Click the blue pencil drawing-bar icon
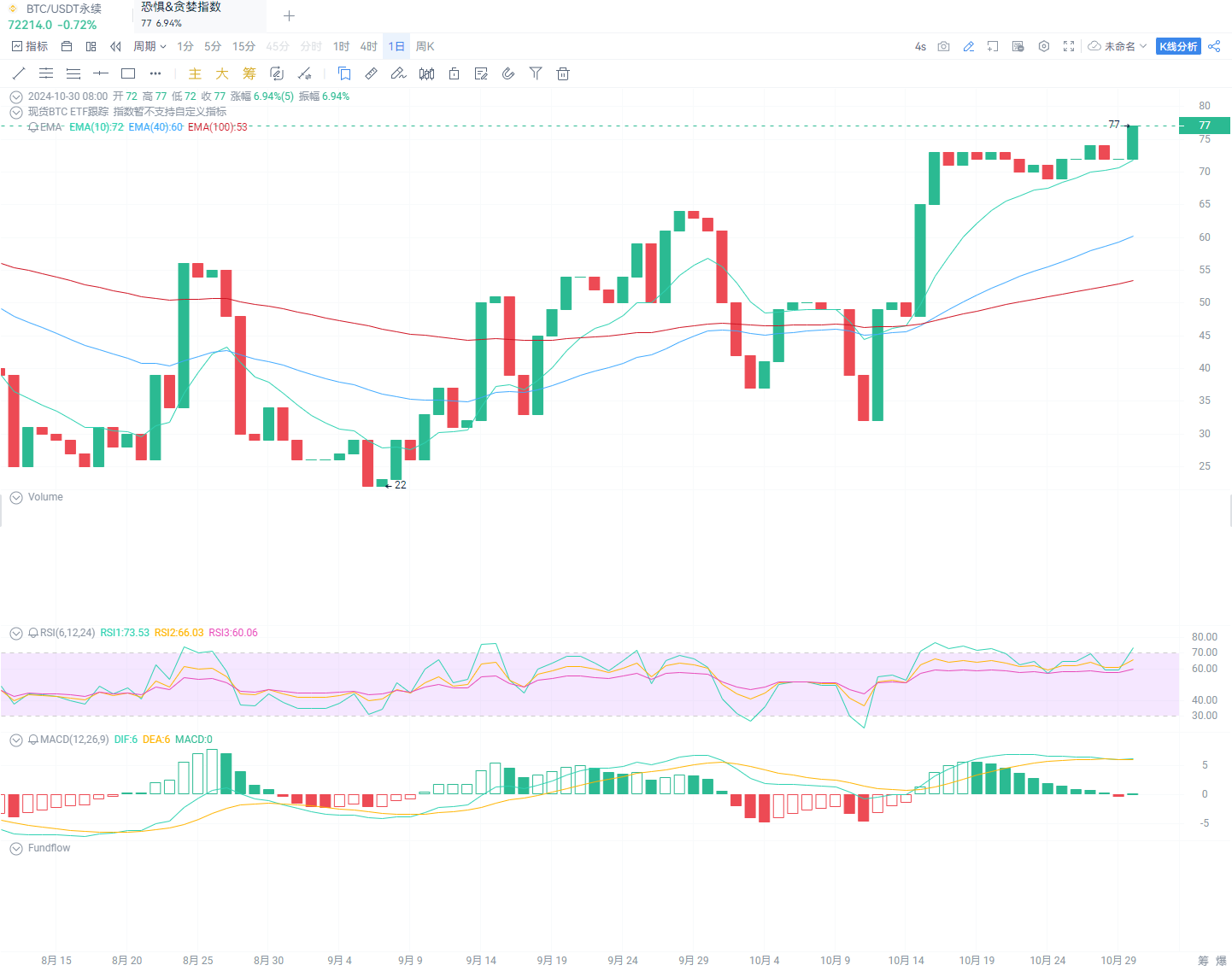The width and height of the screenshot is (1232, 971). tap(969, 46)
